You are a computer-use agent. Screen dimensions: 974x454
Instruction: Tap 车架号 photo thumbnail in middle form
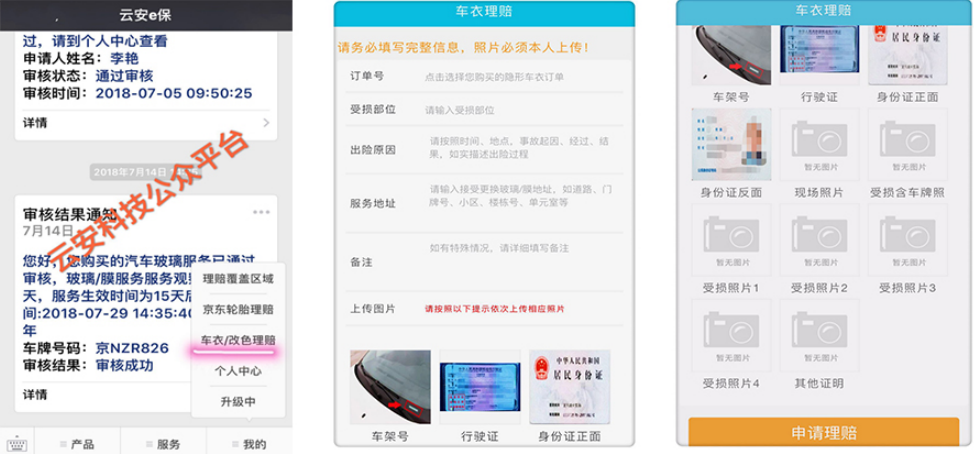[x=390, y=386]
